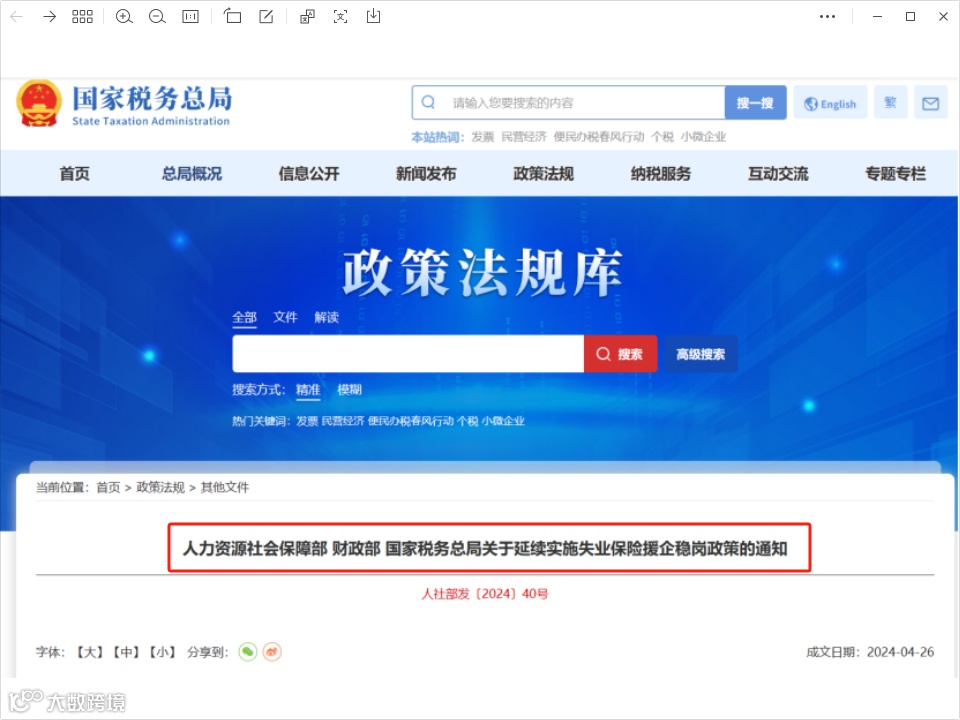Open the thumbnail grid view icon
Viewport: 960px width, 720px height.
(x=82, y=17)
